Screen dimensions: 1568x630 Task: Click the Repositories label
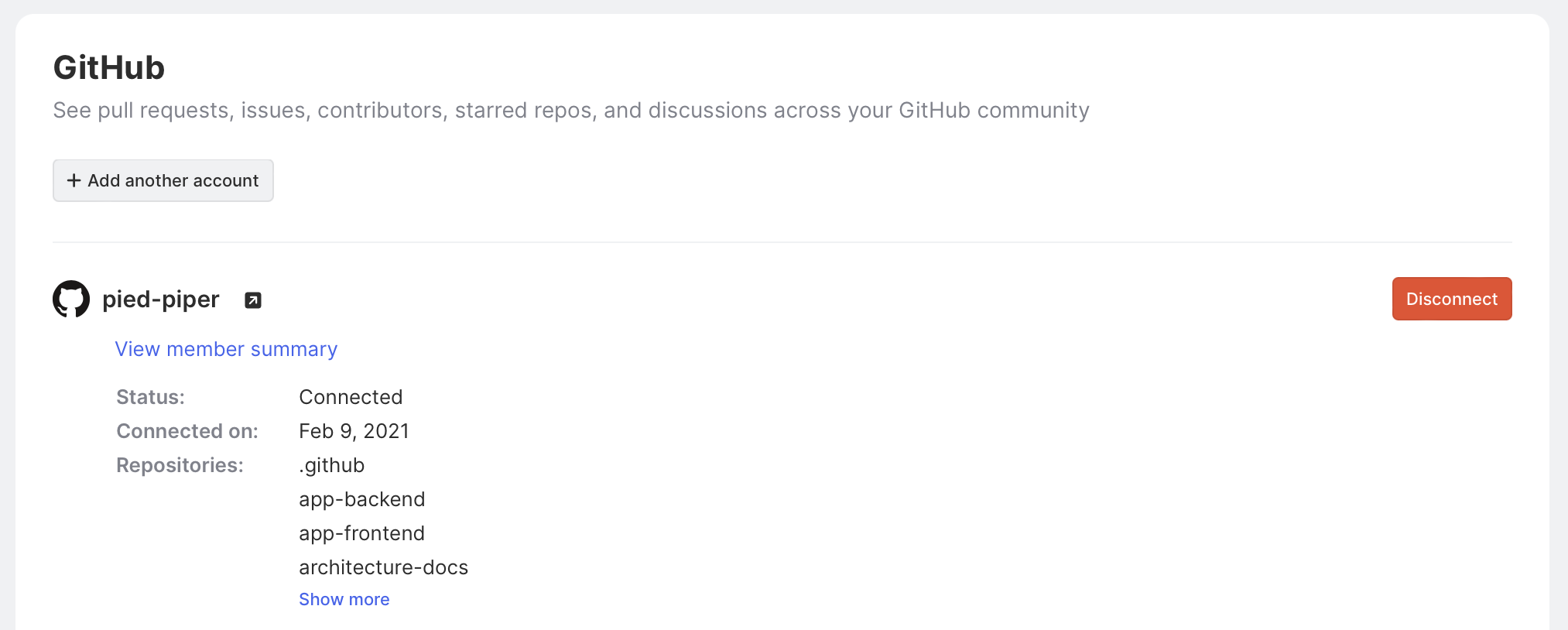coord(180,465)
